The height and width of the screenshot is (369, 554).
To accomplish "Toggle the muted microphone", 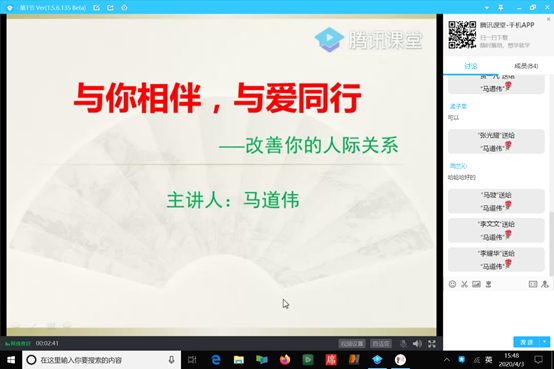I will (x=403, y=344).
